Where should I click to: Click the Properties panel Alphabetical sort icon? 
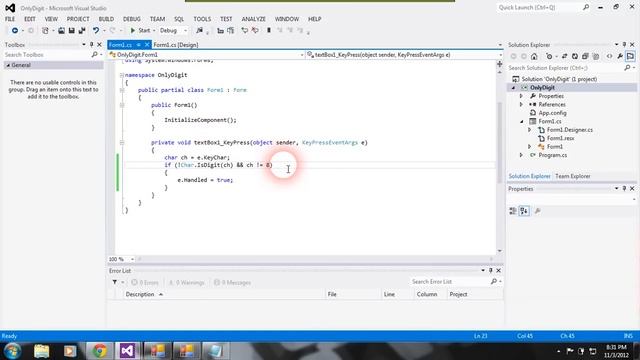524,211
